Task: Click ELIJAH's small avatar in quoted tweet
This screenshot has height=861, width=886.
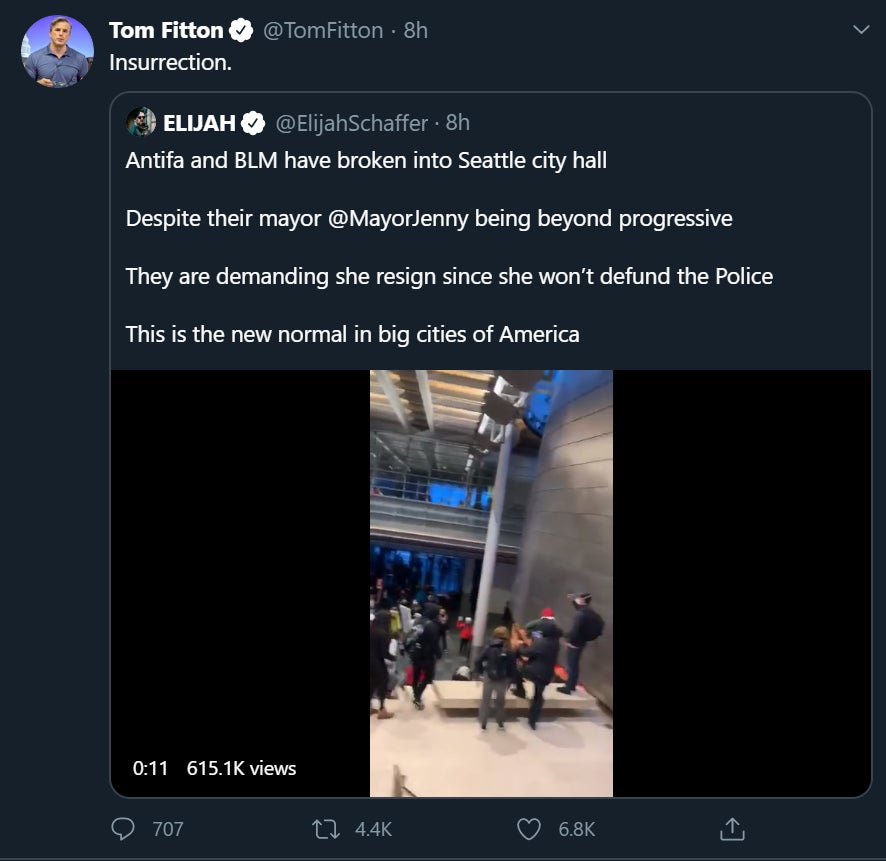Action: [x=141, y=122]
